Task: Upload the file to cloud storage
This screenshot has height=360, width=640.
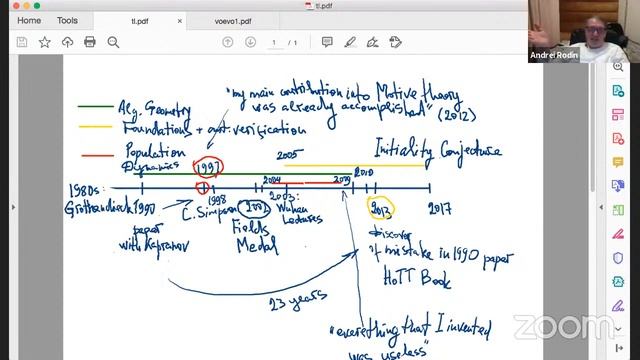Action: pos(67,42)
